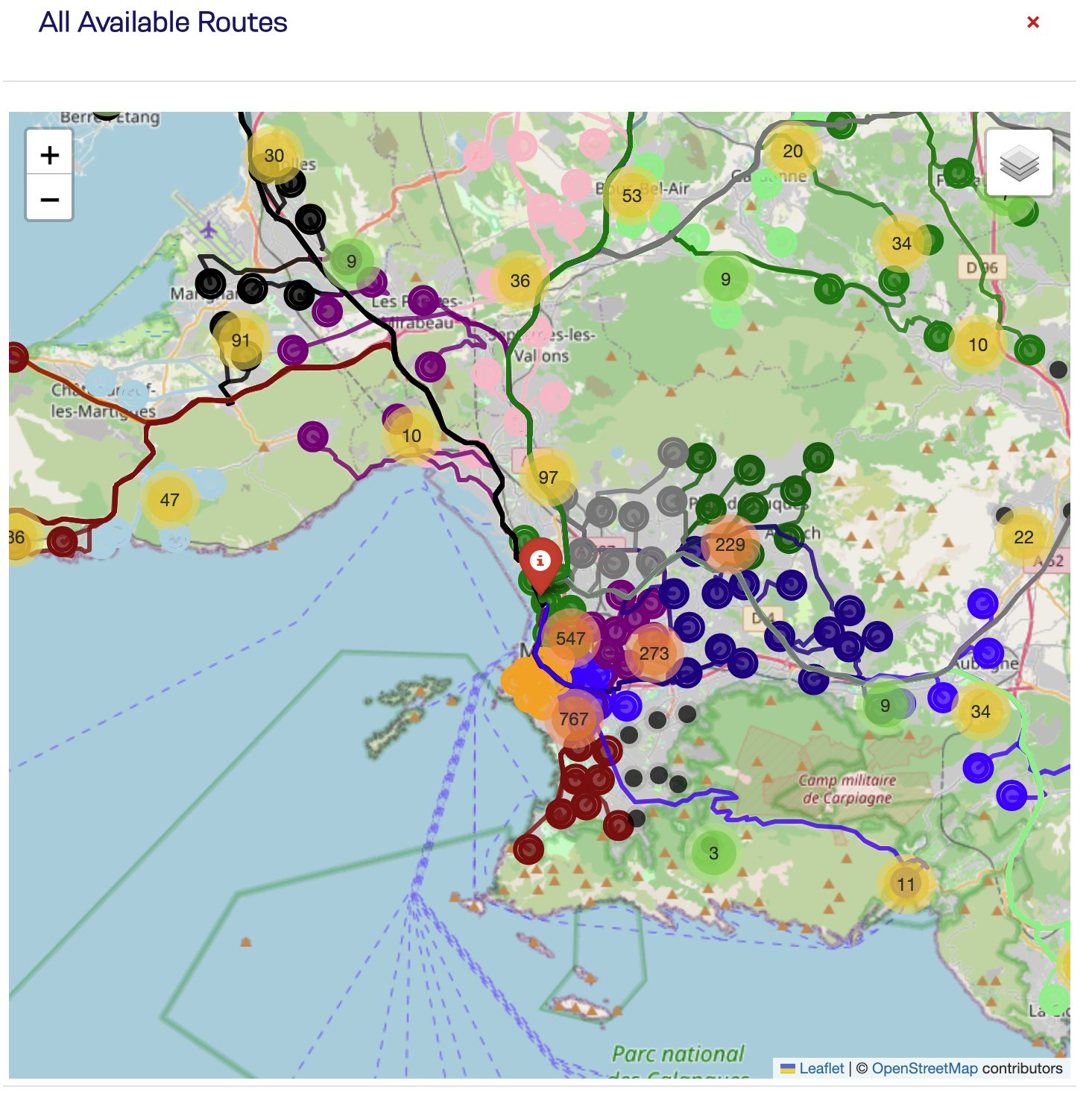Expand the 30 stop cluster
Image resolution: width=1092 pixels, height=1101 pixels.
[x=274, y=155]
